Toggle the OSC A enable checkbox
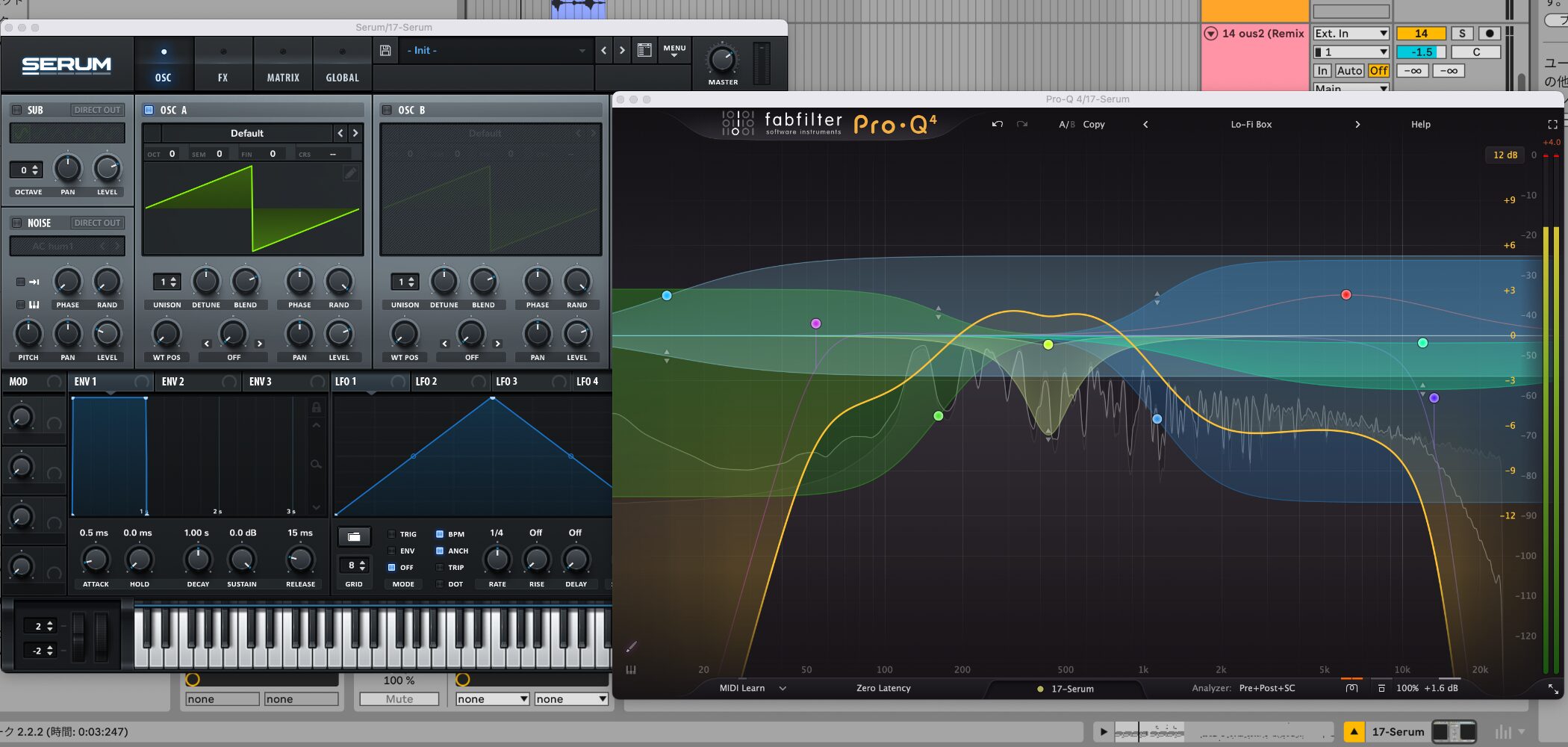Screen dimensions: 1568x747 pos(149,110)
